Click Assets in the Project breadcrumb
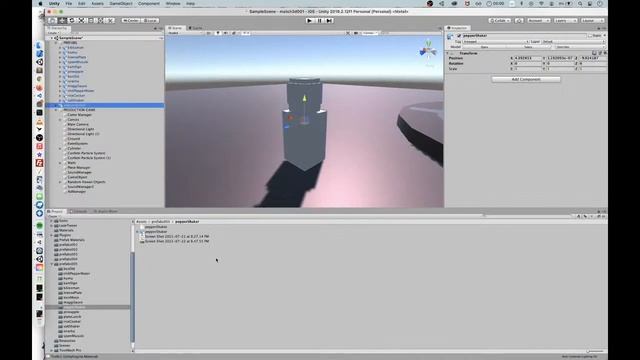This screenshot has width=640, height=360. (141, 222)
